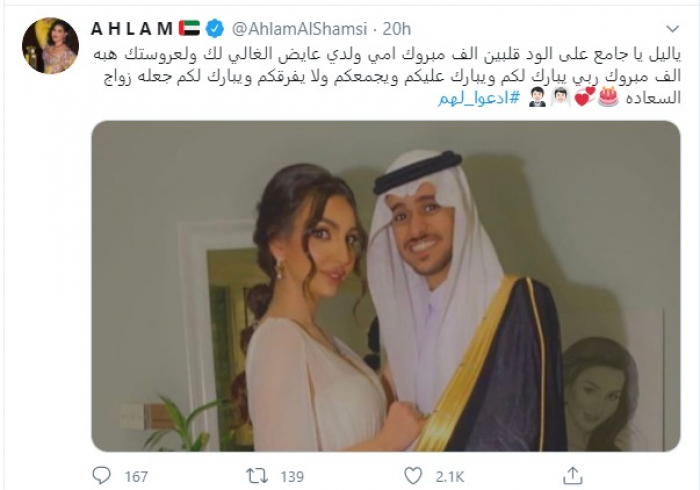Expand the tweet options chevron
Screen dimensions: 700x490
pos(672,29)
